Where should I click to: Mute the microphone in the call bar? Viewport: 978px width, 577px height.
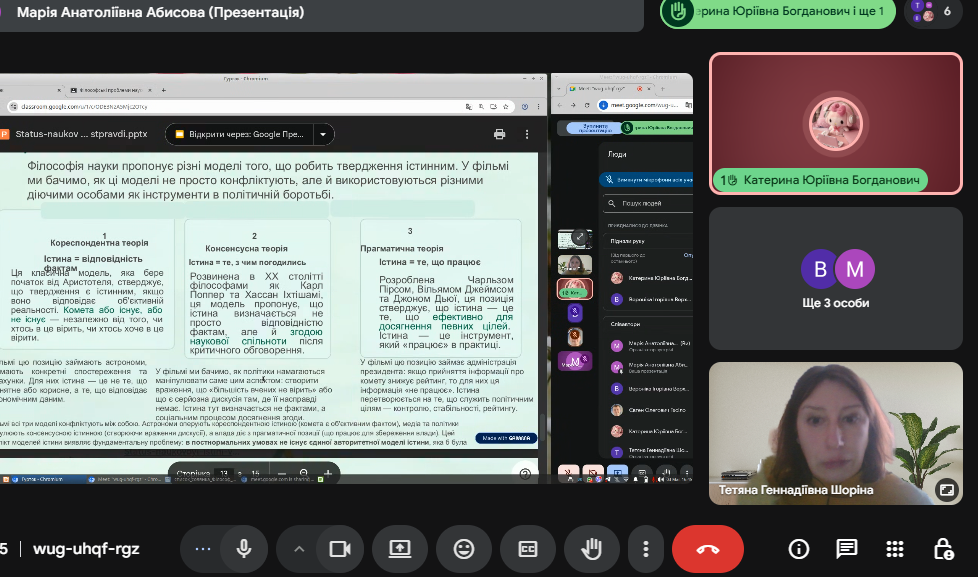click(243, 548)
